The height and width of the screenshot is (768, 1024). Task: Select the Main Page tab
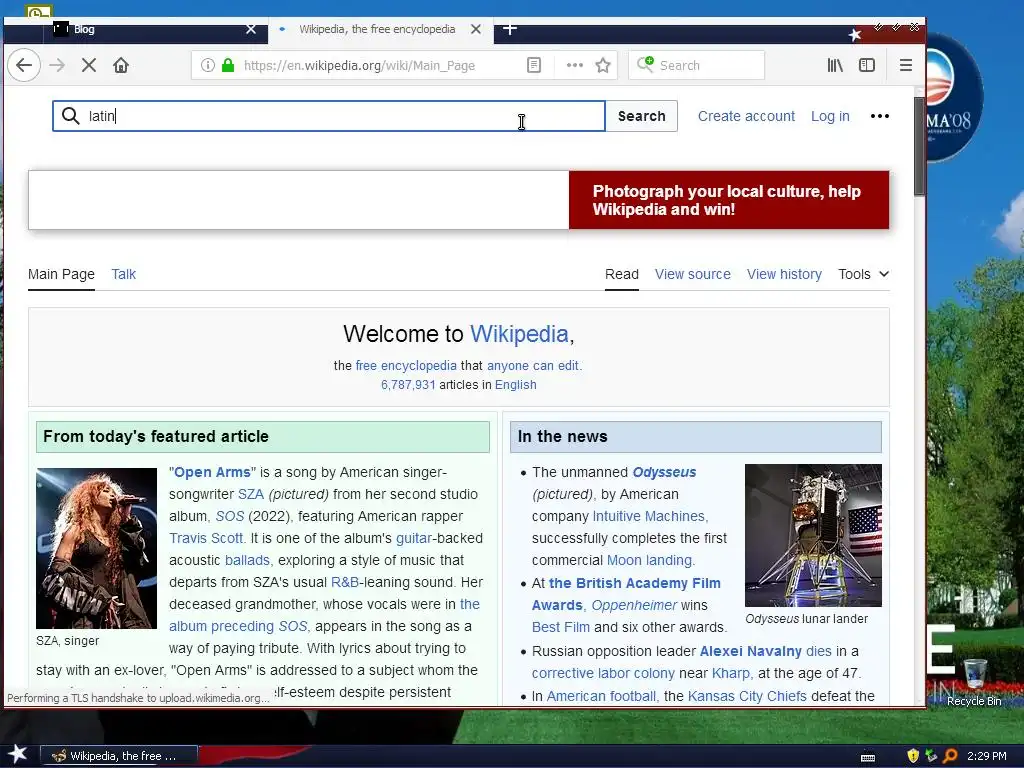click(61, 274)
